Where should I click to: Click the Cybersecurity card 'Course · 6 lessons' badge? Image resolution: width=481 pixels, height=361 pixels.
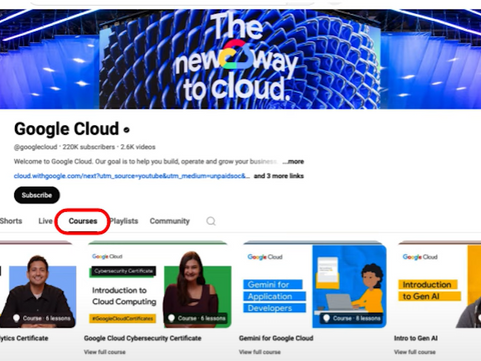coord(197,318)
